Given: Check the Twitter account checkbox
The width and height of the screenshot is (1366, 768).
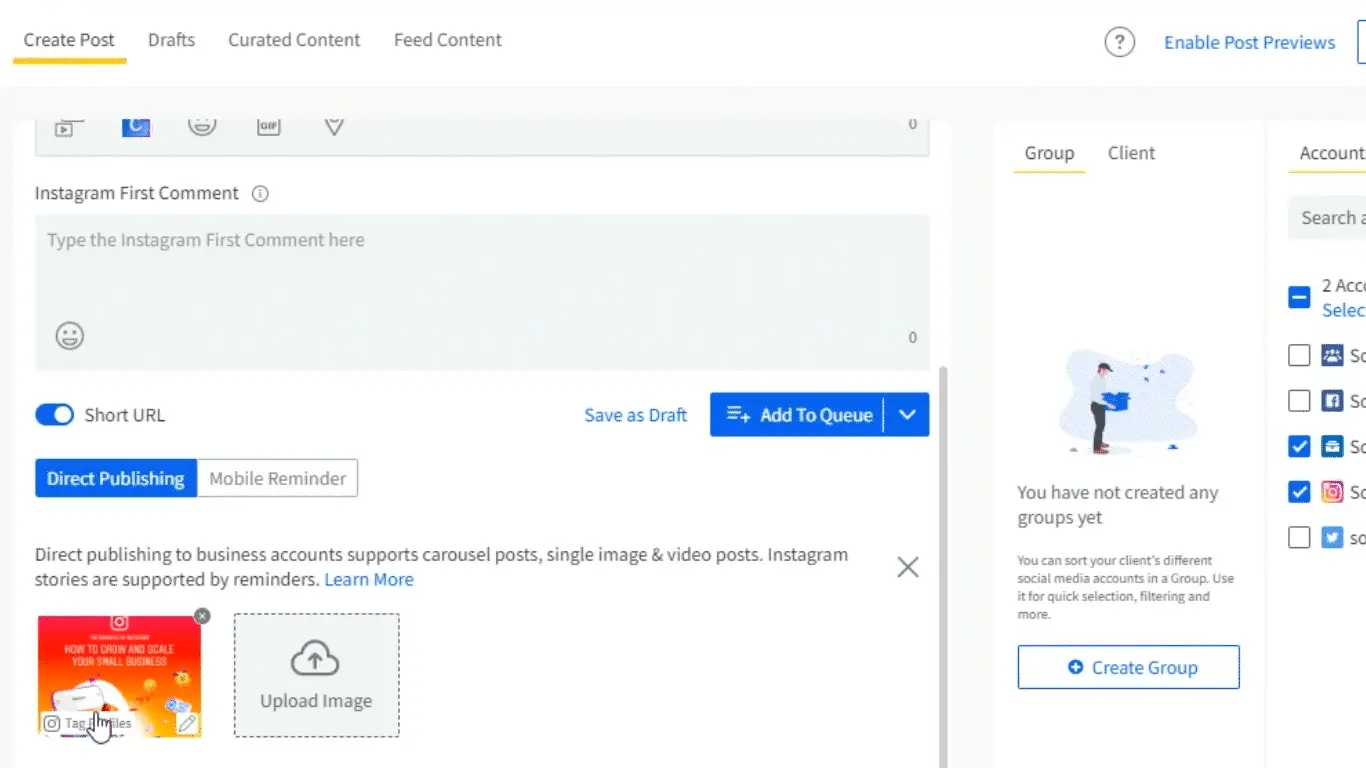Looking at the screenshot, I should 1299,538.
